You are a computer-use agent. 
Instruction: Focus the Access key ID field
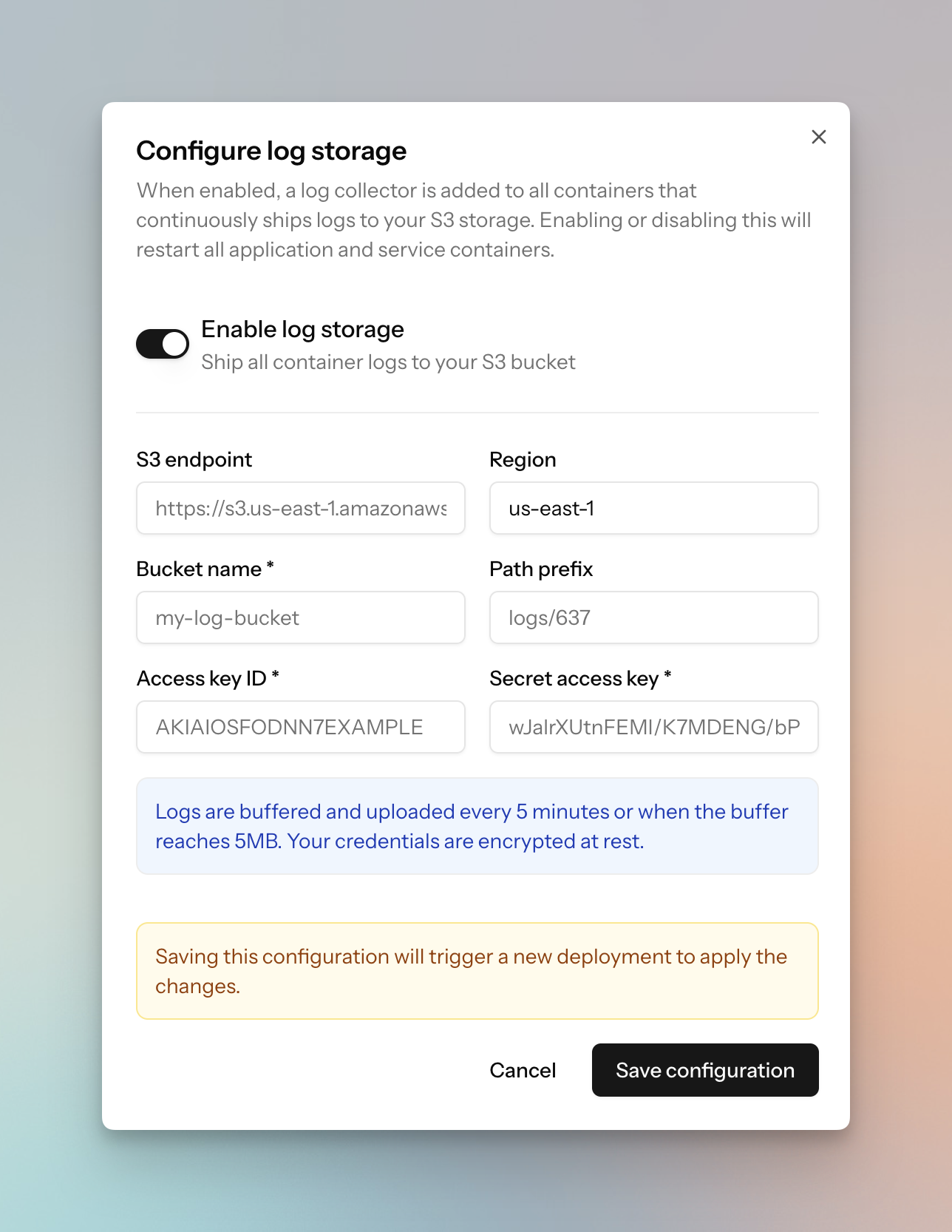(300, 728)
